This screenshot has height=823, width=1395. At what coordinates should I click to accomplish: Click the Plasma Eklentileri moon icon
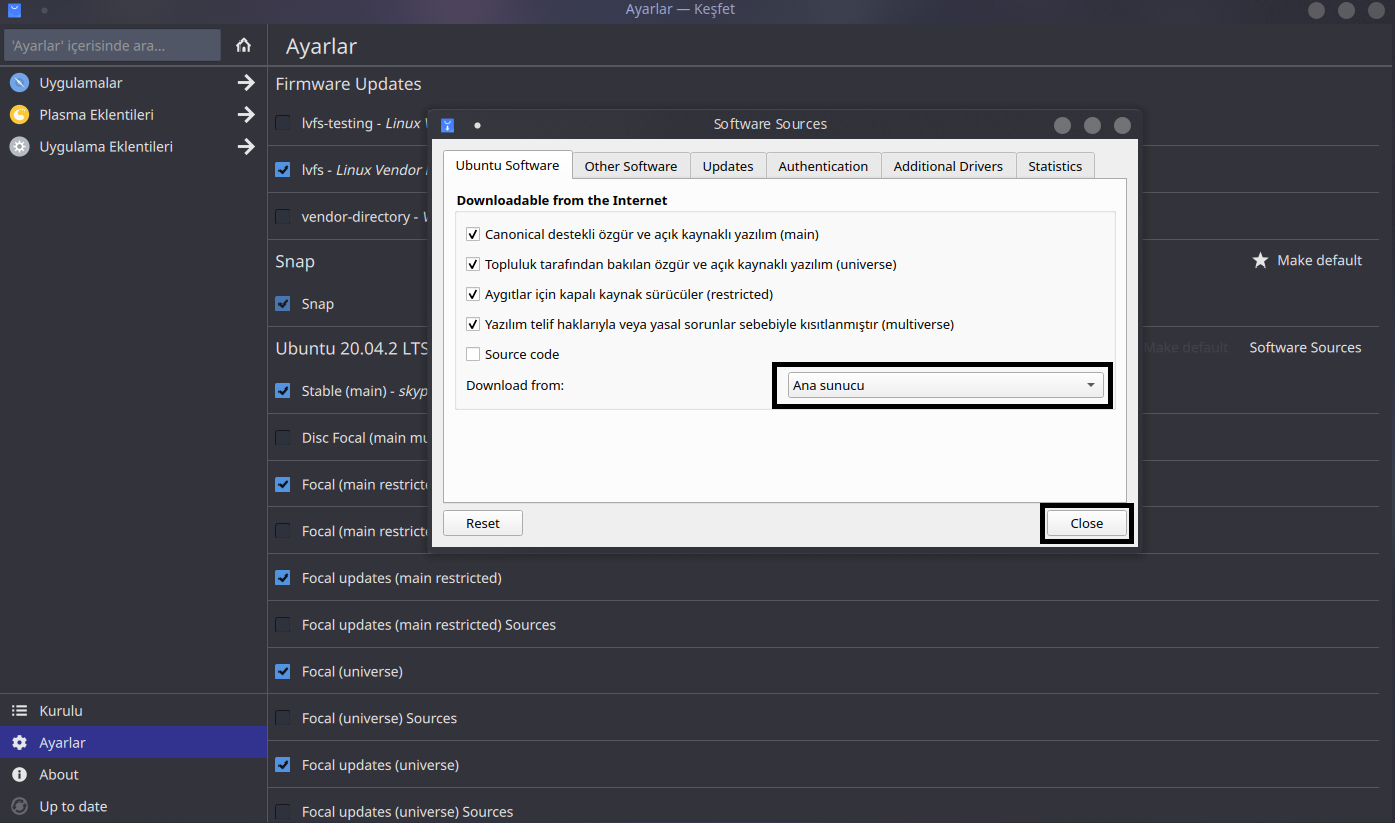click(19, 114)
